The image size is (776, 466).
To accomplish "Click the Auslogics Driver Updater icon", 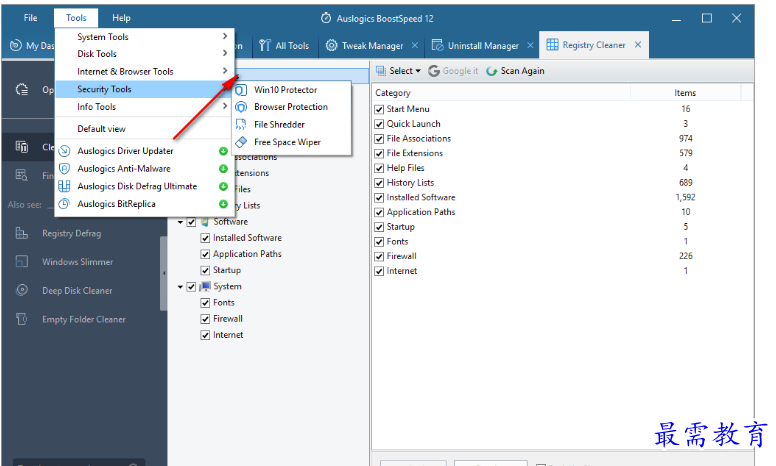I will (x=64, y=151).
